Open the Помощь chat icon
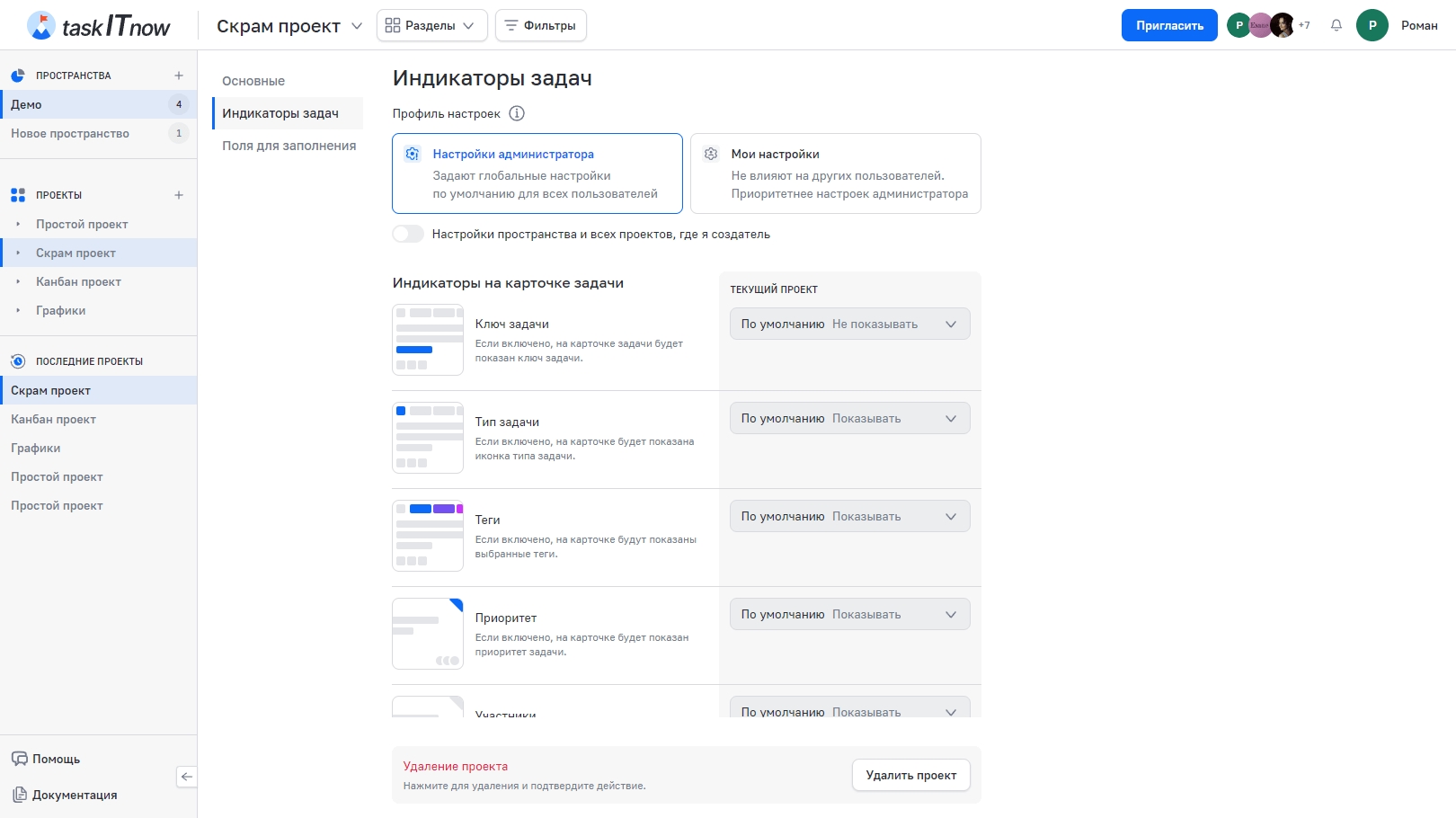The height and width of the screenshot is (818, 1456). coord(20,759)
